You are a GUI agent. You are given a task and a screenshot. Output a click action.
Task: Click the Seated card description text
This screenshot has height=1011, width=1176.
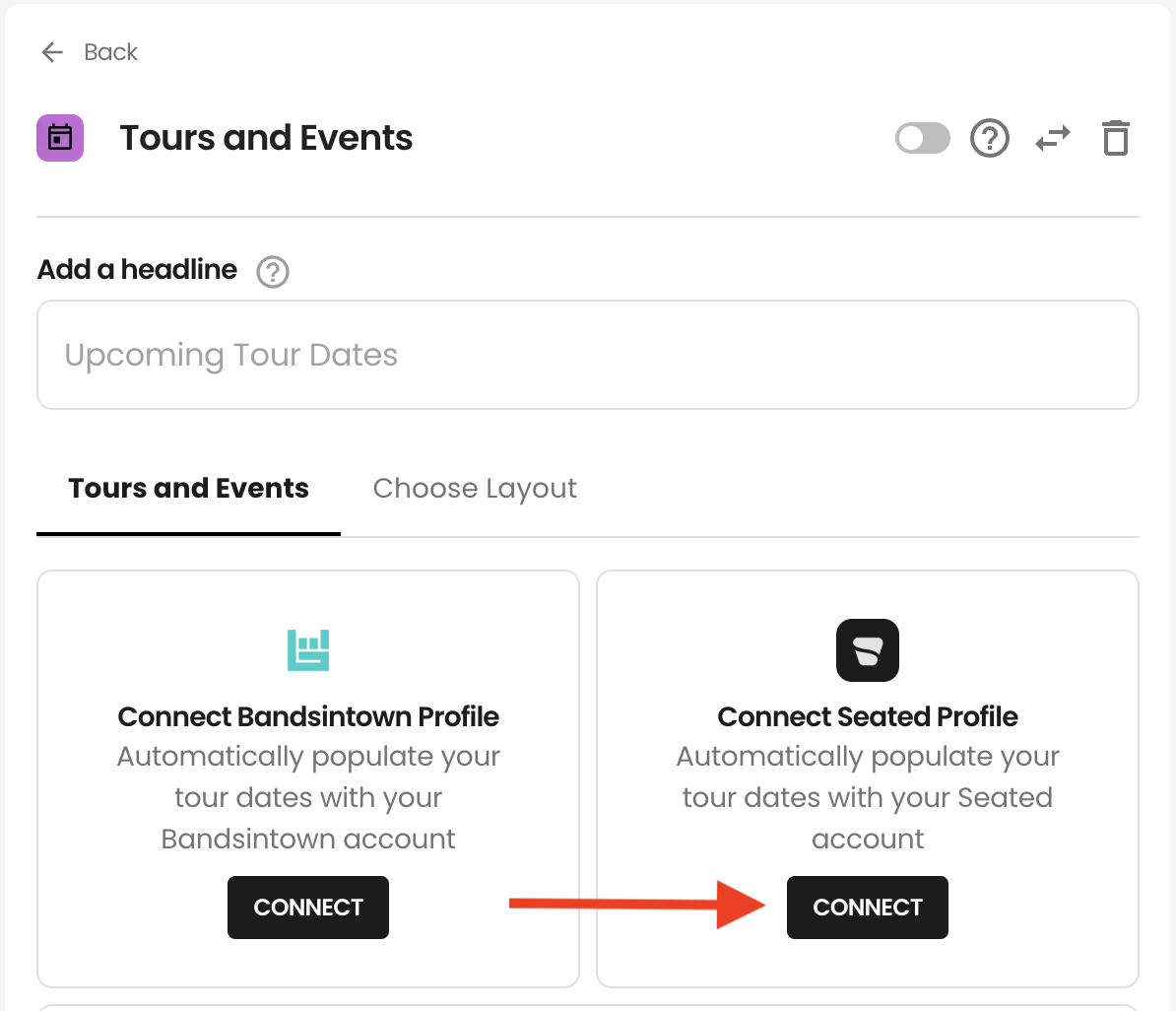tap(868, 798)
